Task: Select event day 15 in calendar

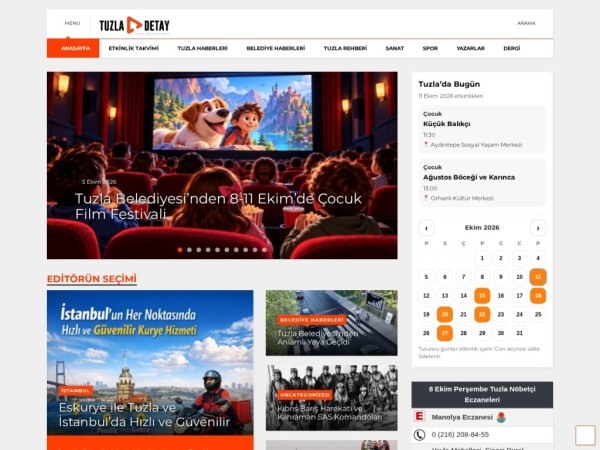Action: coord(482,295)
